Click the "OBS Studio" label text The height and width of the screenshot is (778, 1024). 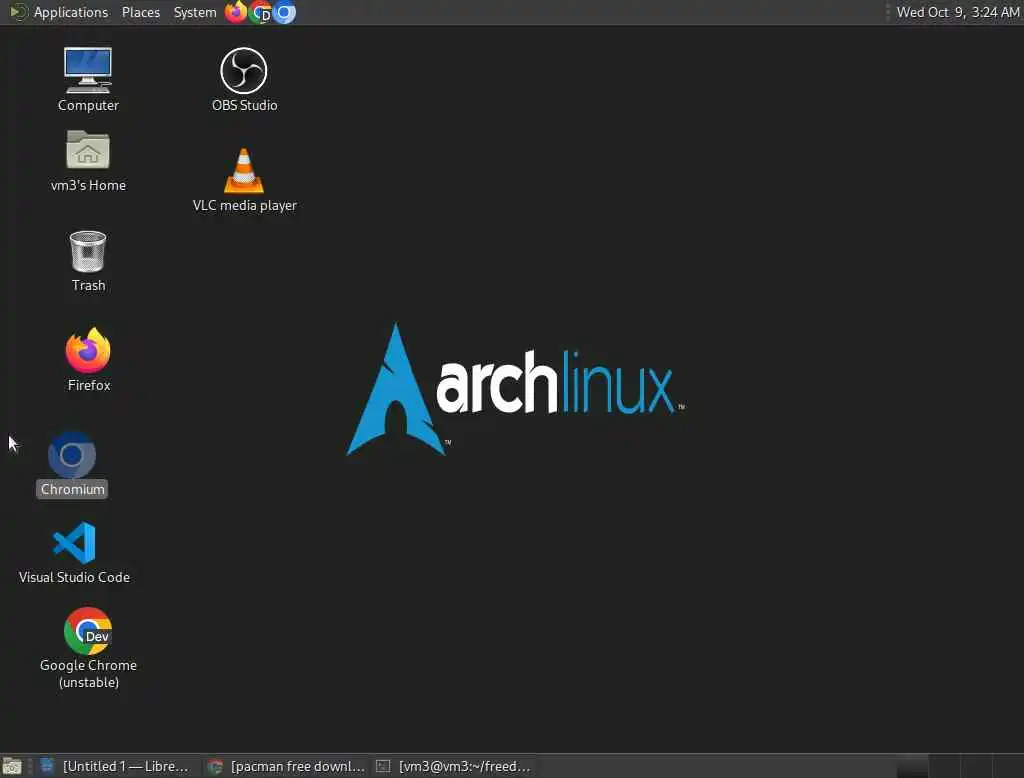click(244, 105)
